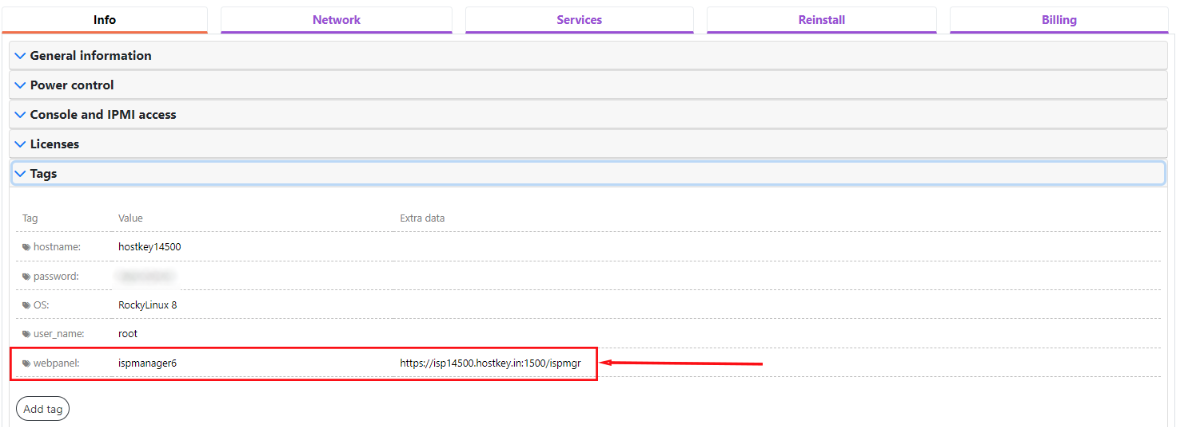Screen dimensions: 1181x427
Task: Go to the Reinstall tab
Action: 821,20
